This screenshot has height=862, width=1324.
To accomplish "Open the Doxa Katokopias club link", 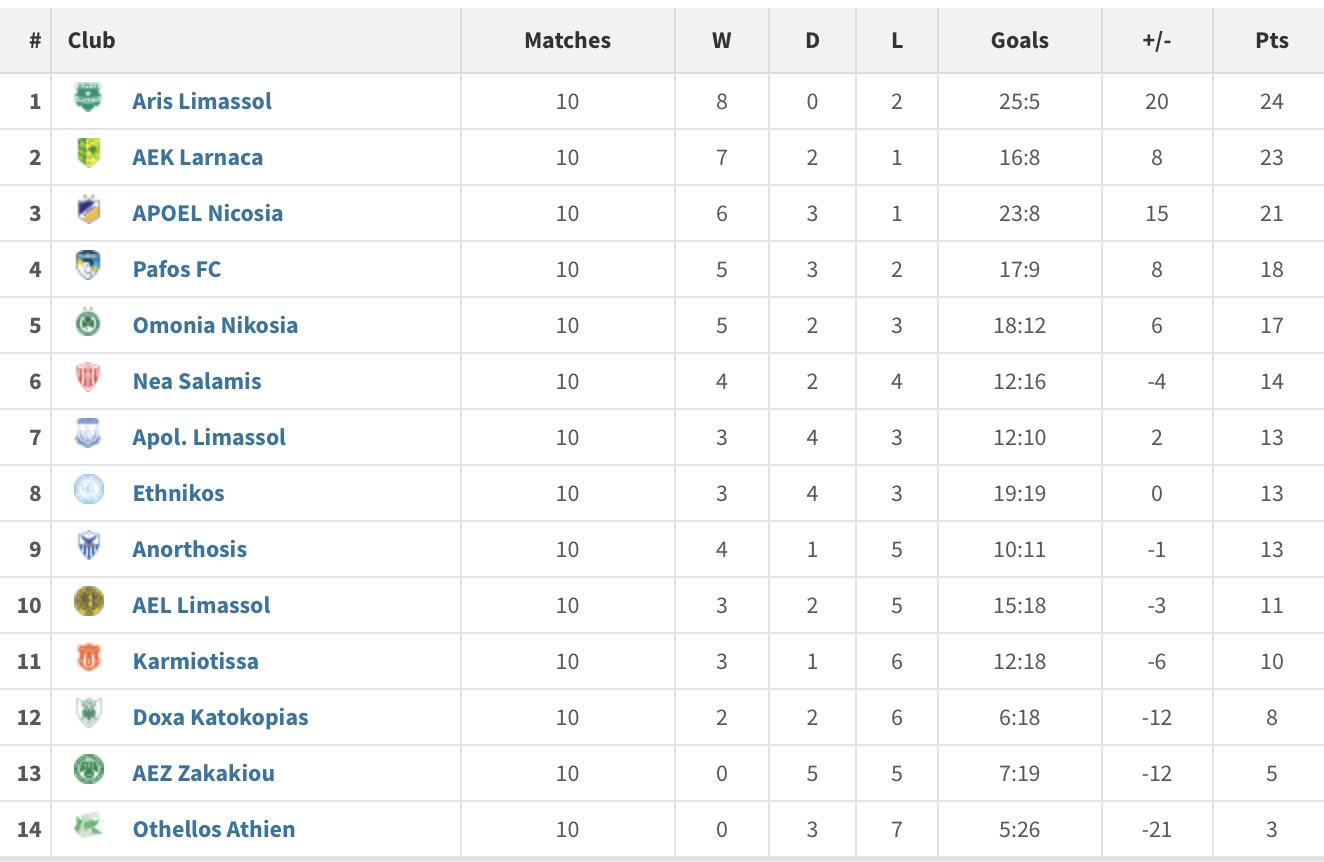I will coord(220,717).
